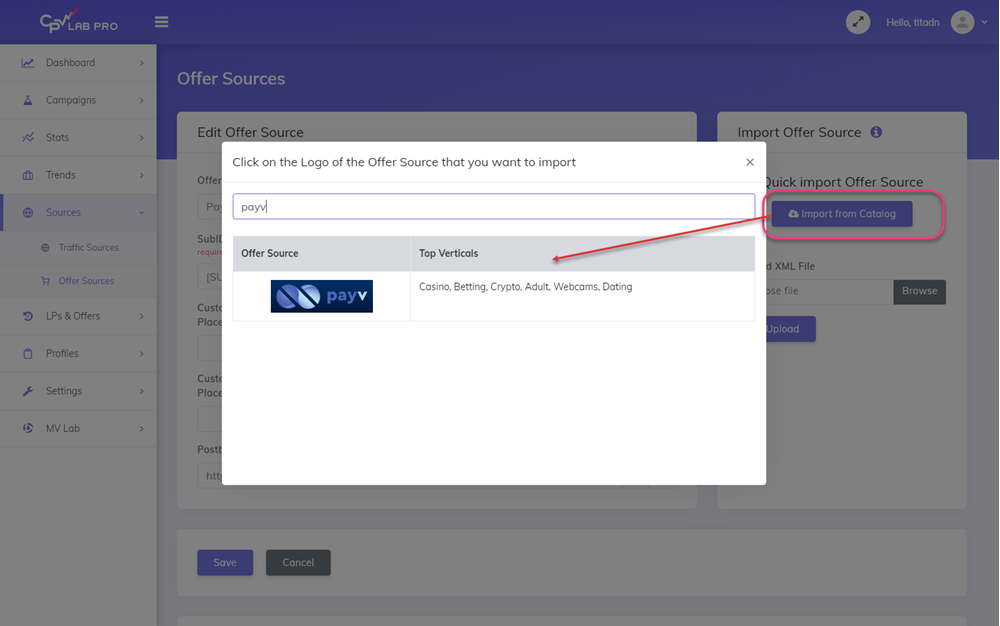Go to Offer Sources submenu
The width and height of the screenshot is (1000, 626).
click(x=86, y=281)
